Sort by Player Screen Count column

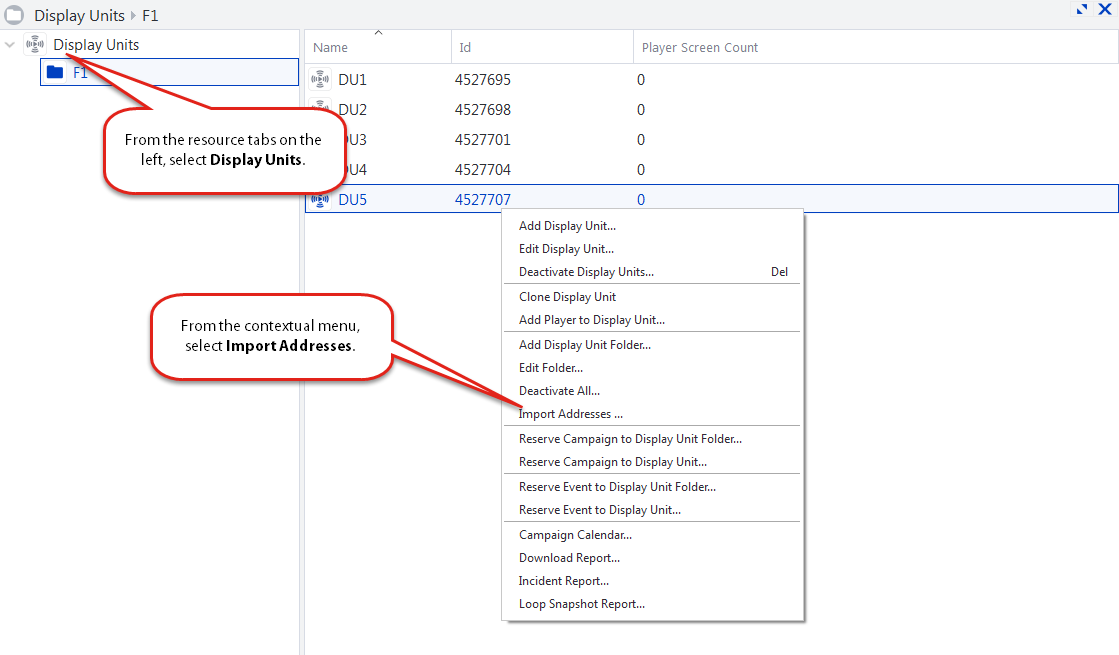tap(699, 47)
